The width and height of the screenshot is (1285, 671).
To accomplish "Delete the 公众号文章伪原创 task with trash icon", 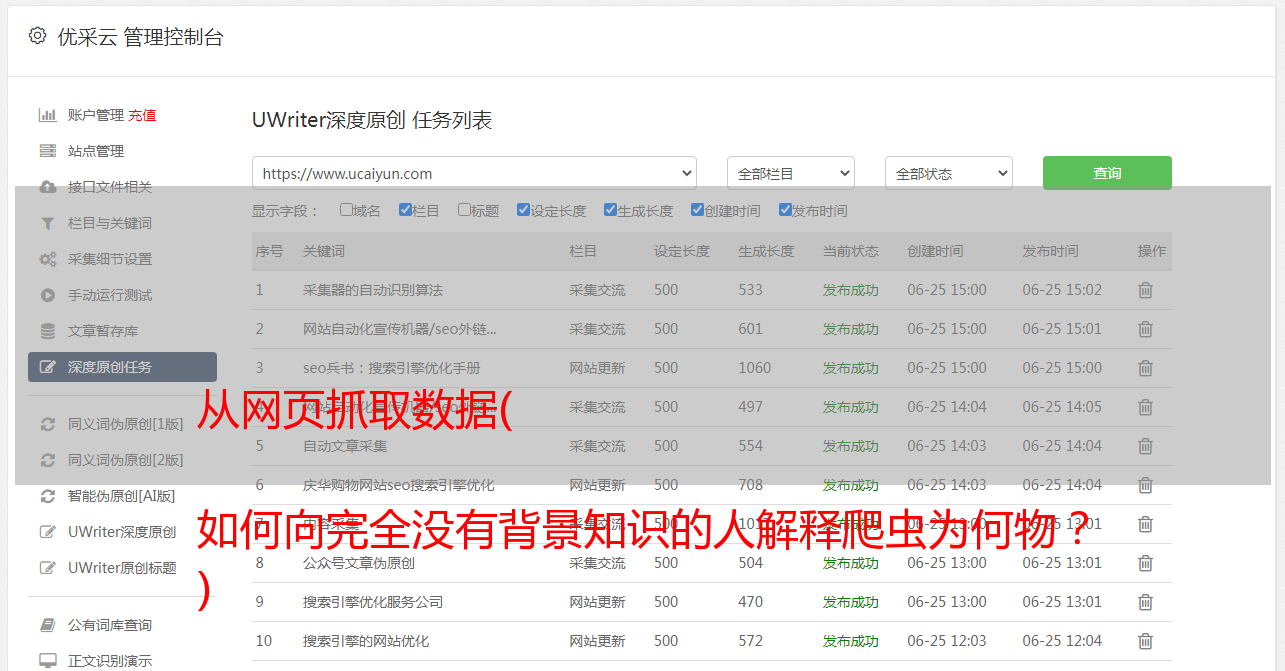I will pyautogui.click(x=1146, y=563).
